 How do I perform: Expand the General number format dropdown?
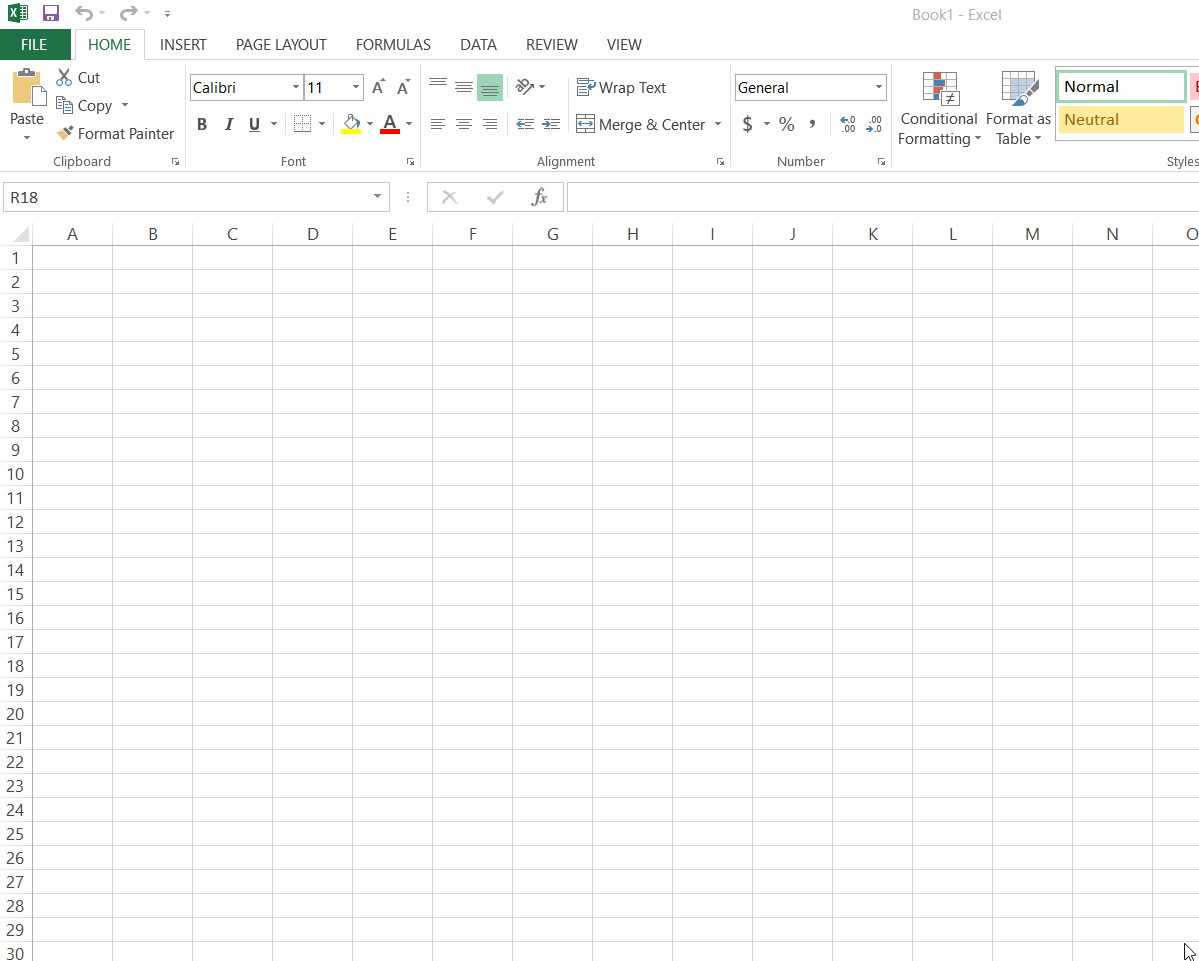coord(879,87)
